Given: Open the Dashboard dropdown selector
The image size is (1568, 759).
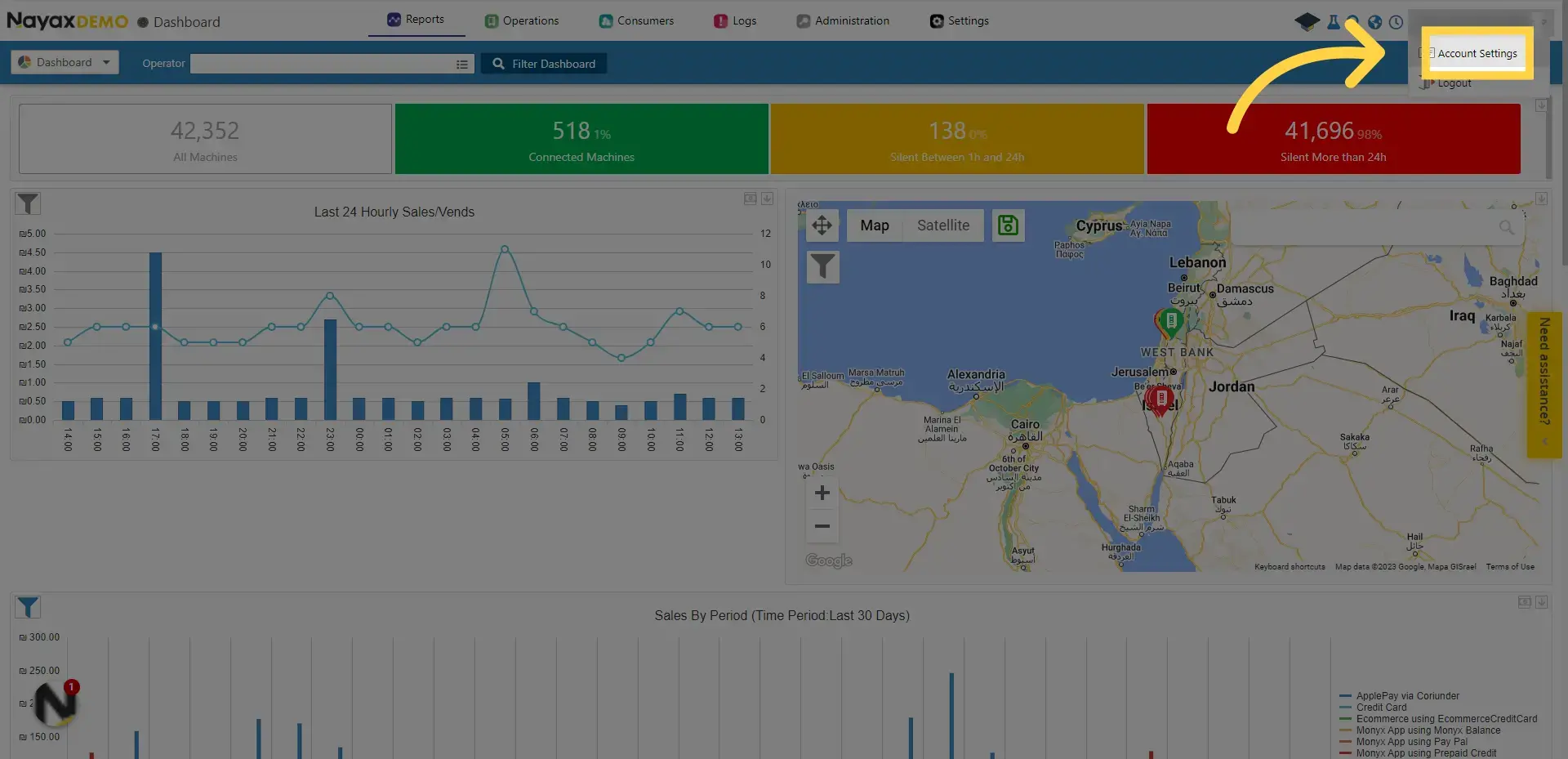Looking at the screenshot, I should [65, 62].
